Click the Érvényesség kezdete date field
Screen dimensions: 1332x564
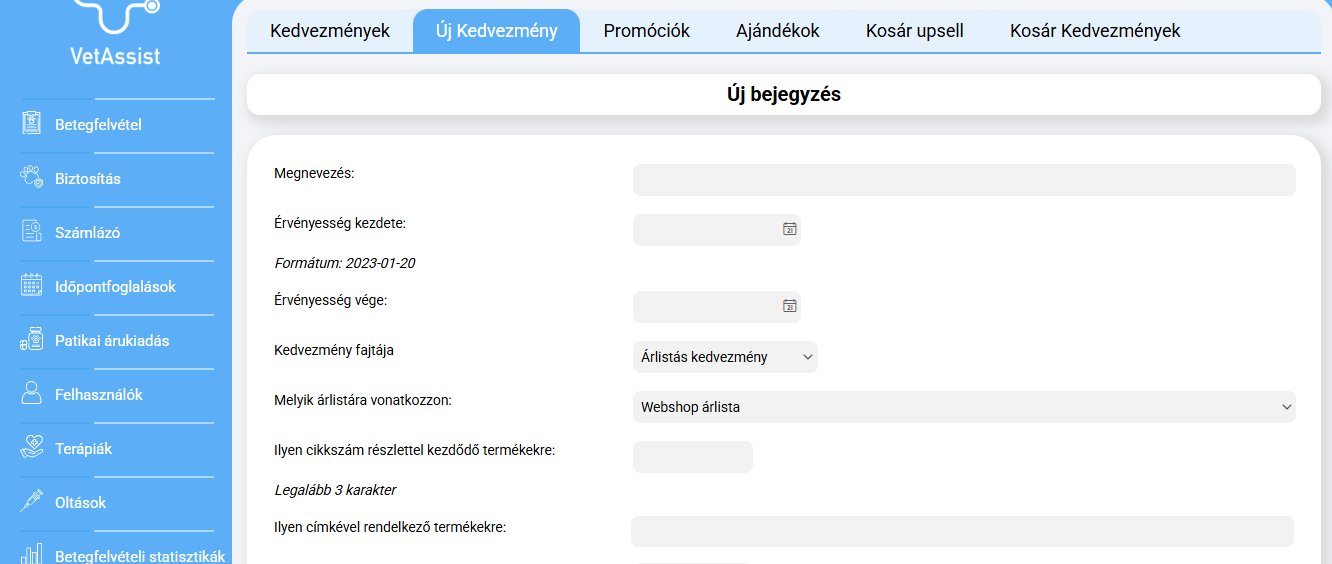[x=717, y=230]
